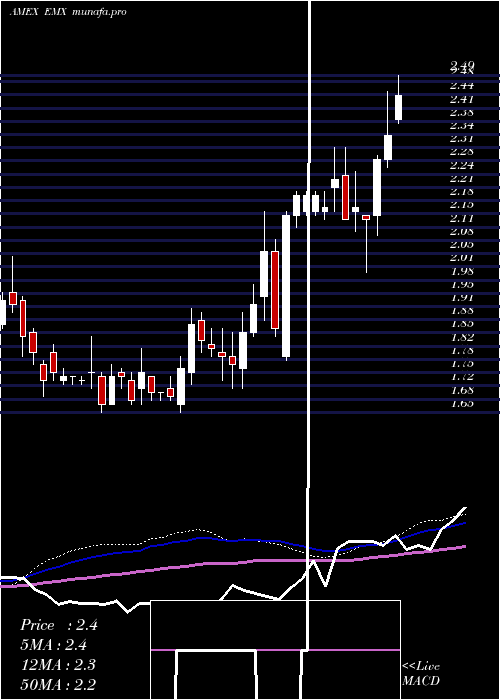Click the 1.88 price axis label
Viewport: 500px width, 700px height.
click(x=462, y=310)
